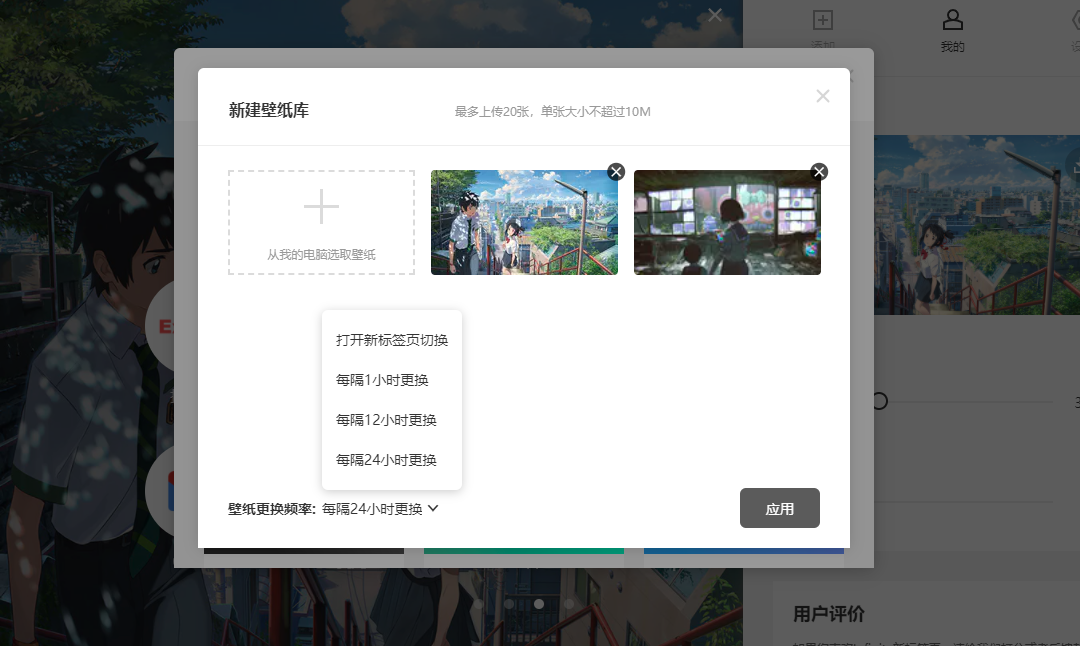The height and width of the screenshot is (646, 1080).
Task: Click the slider handle on the right panel
Action: point(882,401)
